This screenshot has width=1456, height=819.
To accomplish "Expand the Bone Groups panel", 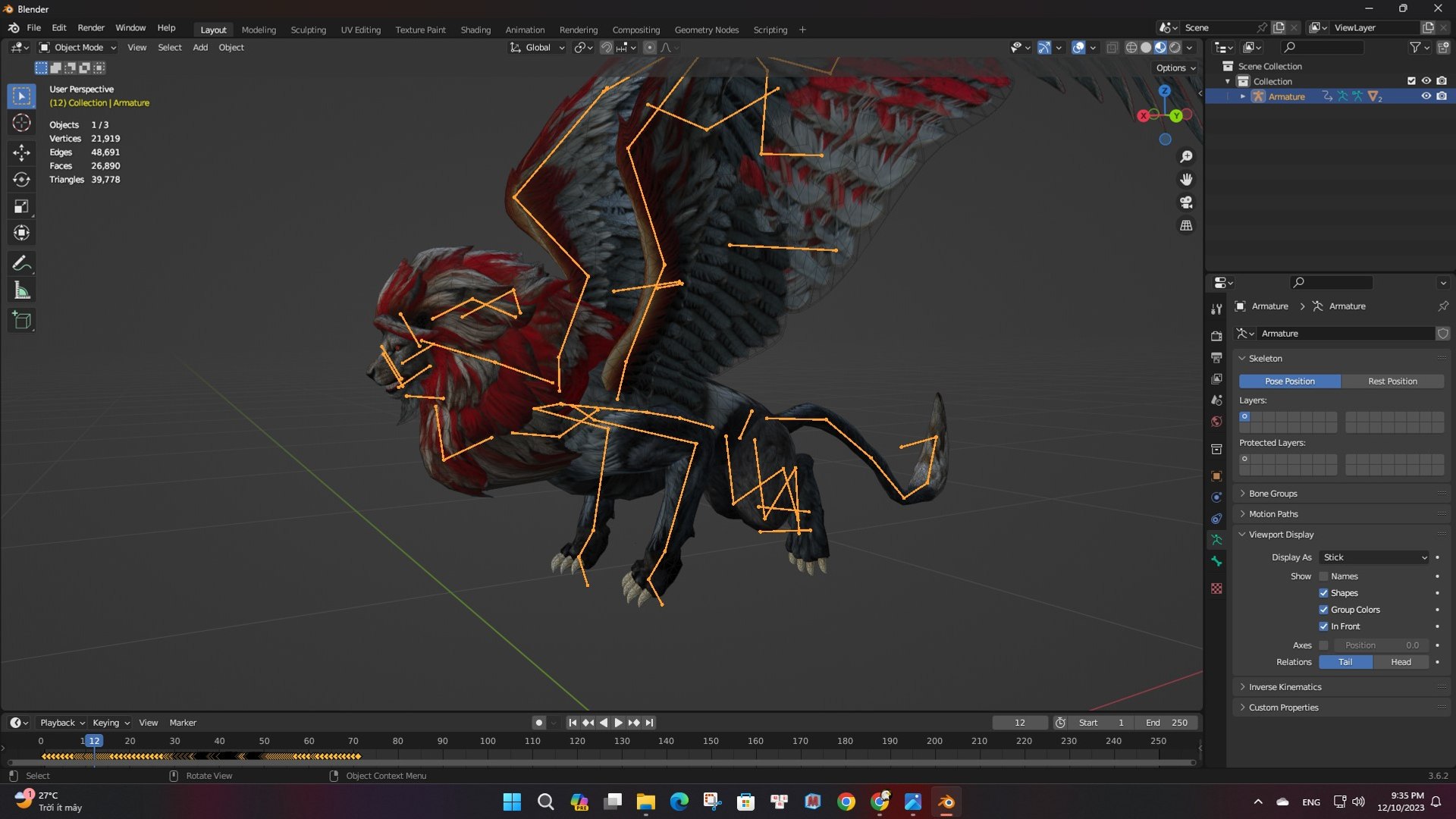I will (1272, 494).
